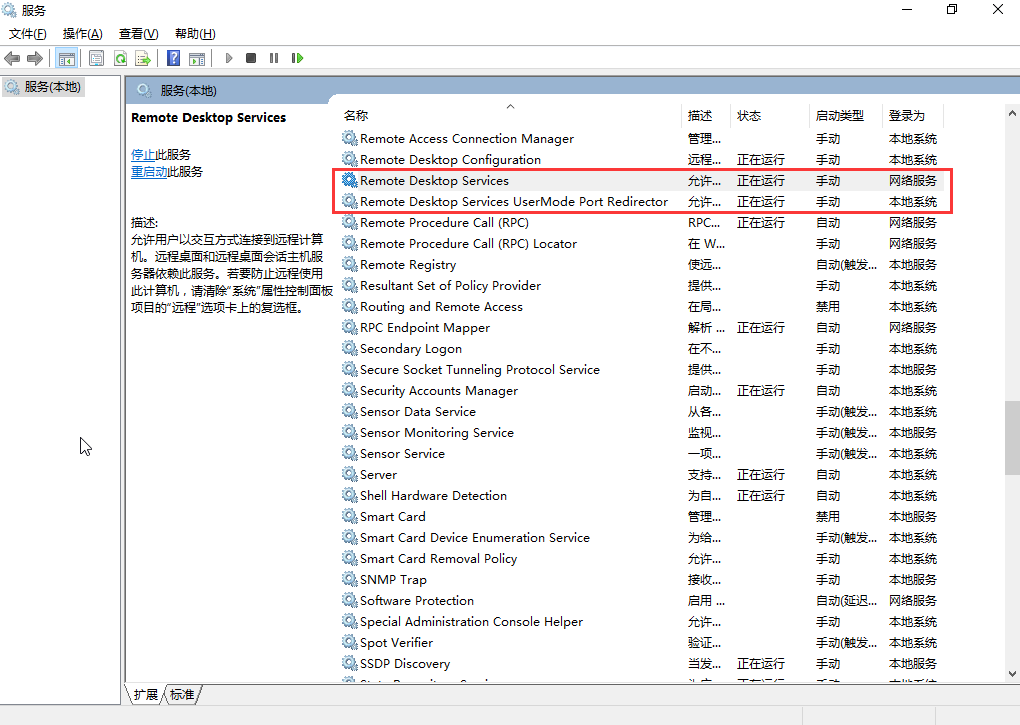Open the 查看(V) menu

(139, 34)
